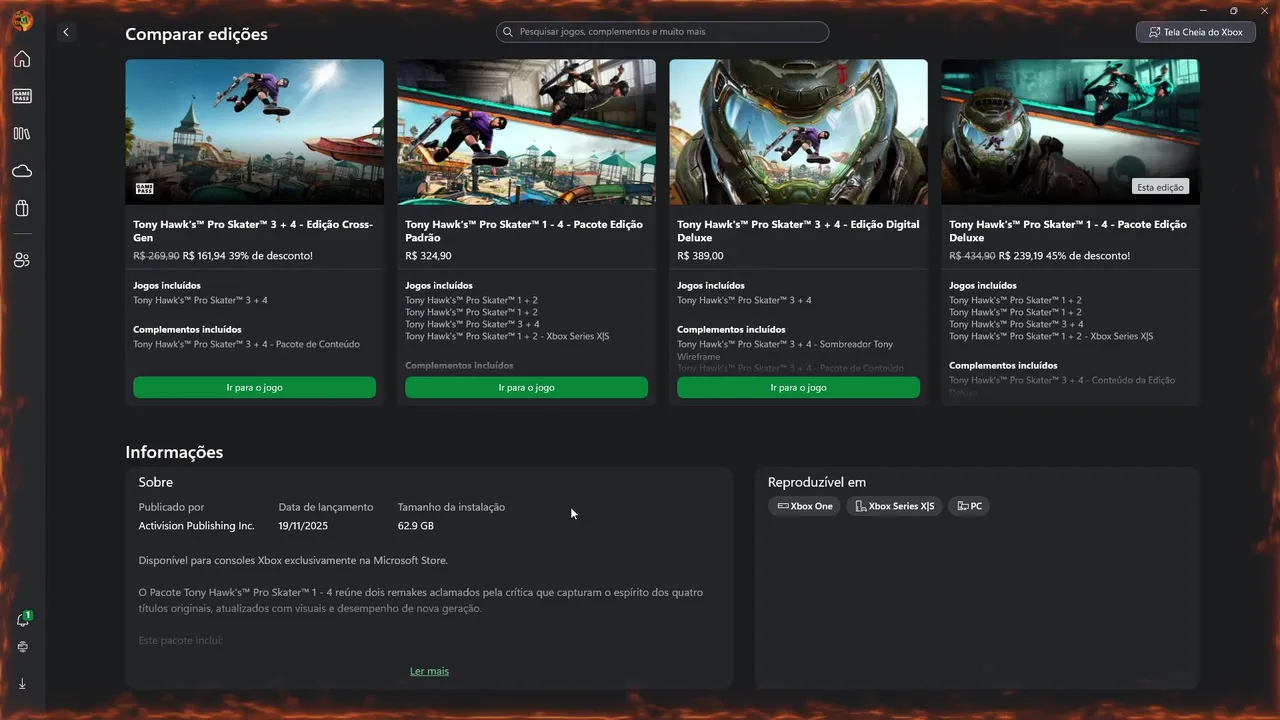Image resolution: width=1280 pixels, height=720 pixels.
Task: Select the PC platform tag
Action: point(969,506)
